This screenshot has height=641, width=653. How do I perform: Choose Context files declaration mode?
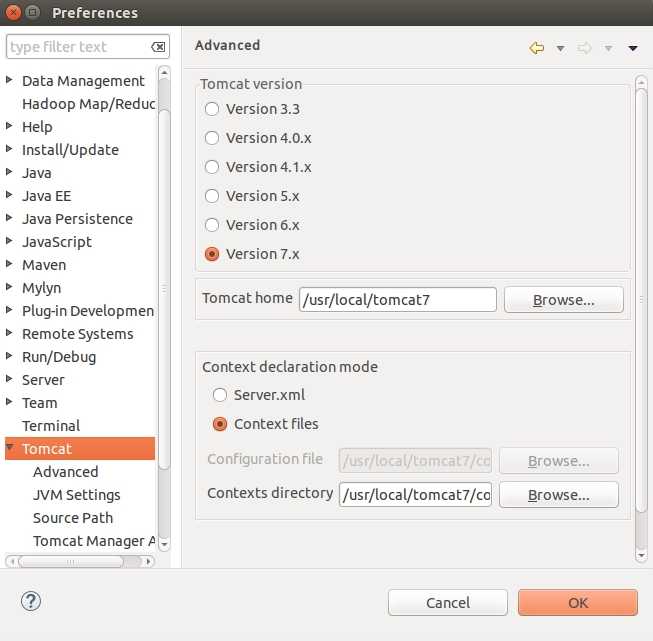click(x=220, y=424)
